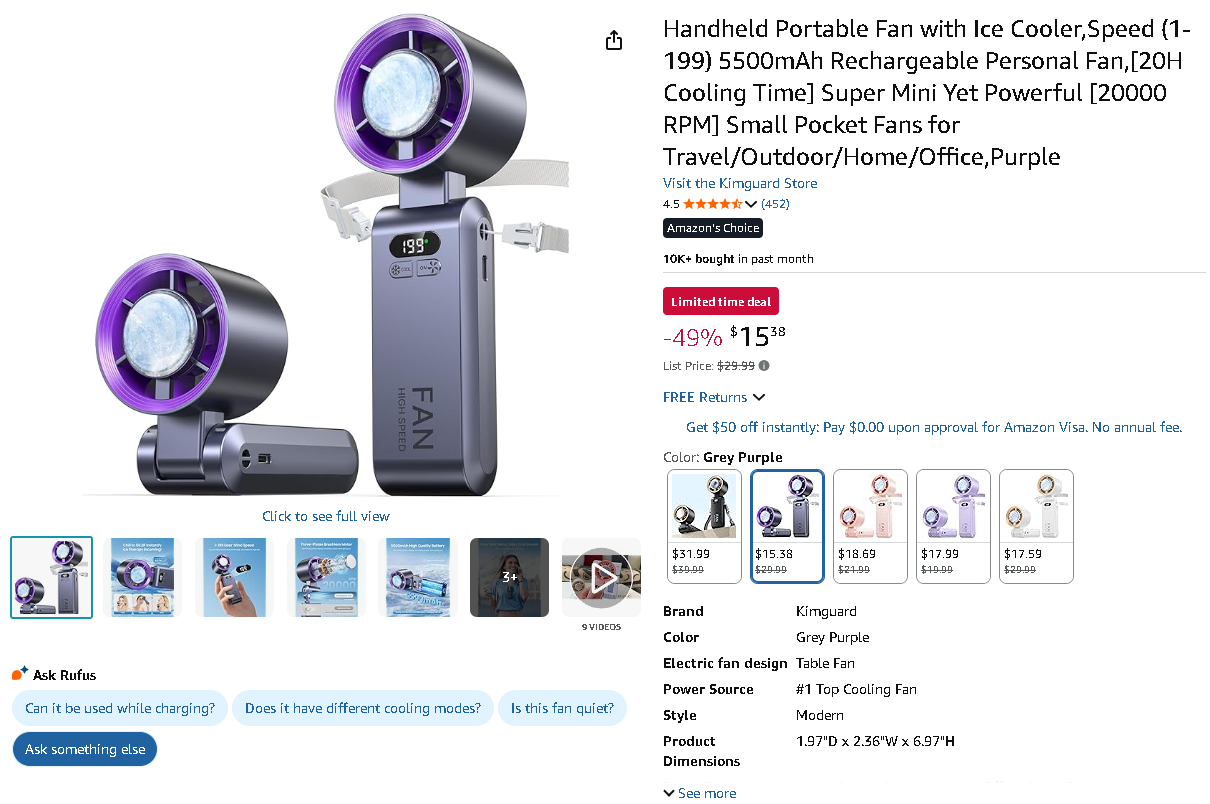Screen dimensions: 1210x804
Task: Visit the Kimguard Store link
Action: [740, 183]
